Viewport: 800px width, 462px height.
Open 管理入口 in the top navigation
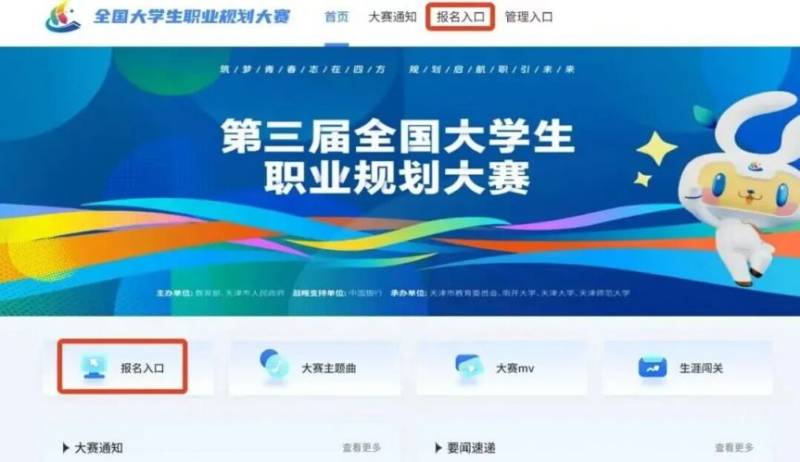point(529,17)
